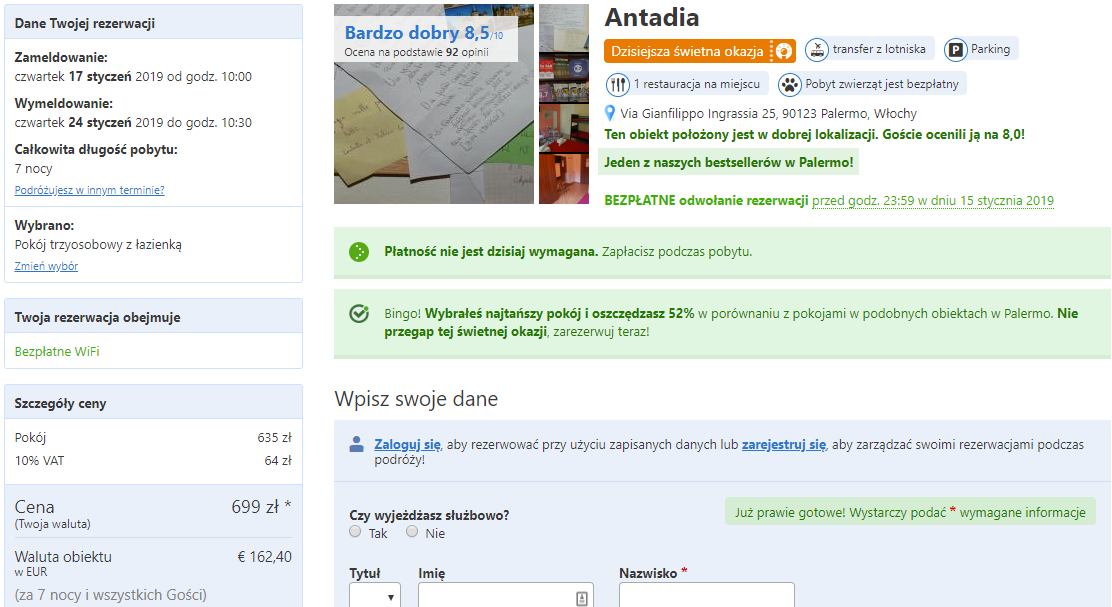Click the transfer z lotniska label
1112x607 pixels.
(879, 49)
